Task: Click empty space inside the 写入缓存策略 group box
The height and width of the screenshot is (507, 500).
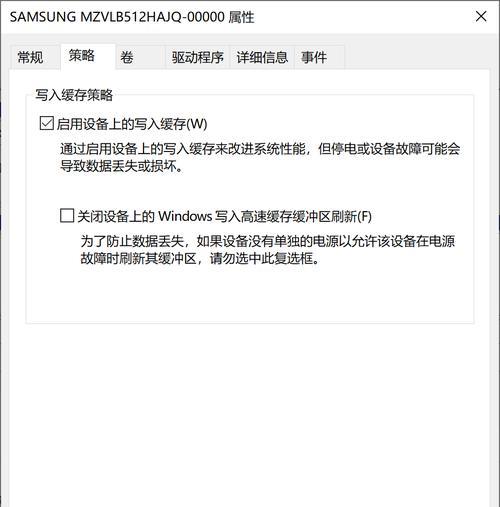Action: point(250,295)
